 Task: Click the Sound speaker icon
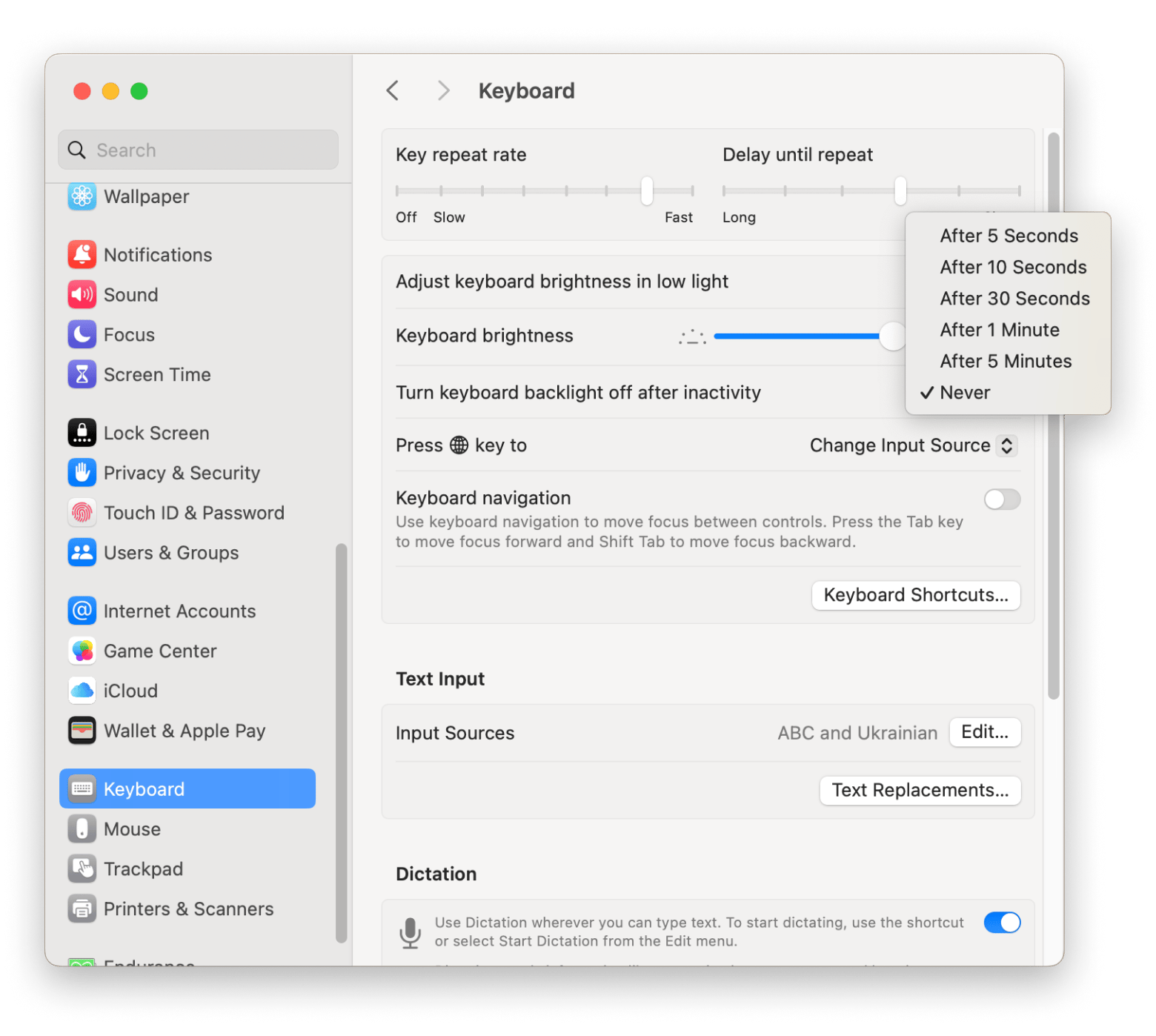tap(82, 295)
